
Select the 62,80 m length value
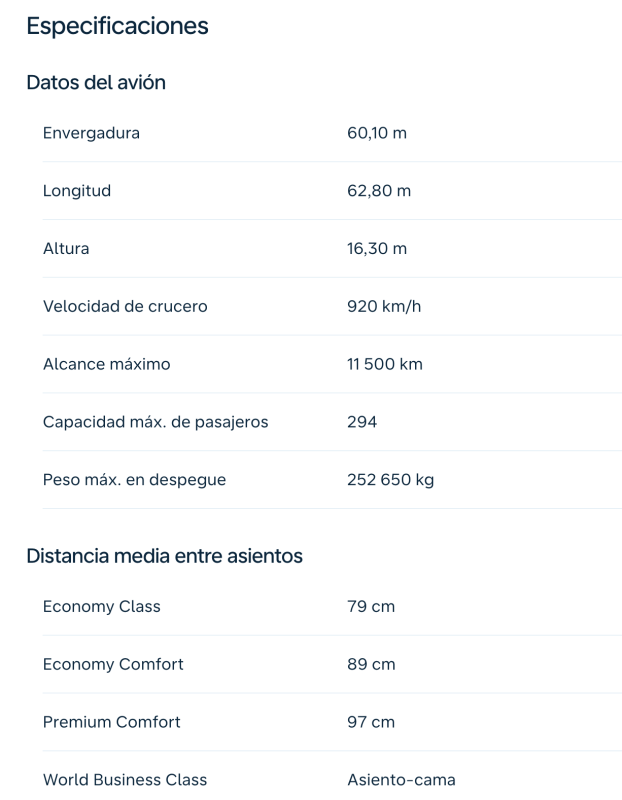pos(379,191)
